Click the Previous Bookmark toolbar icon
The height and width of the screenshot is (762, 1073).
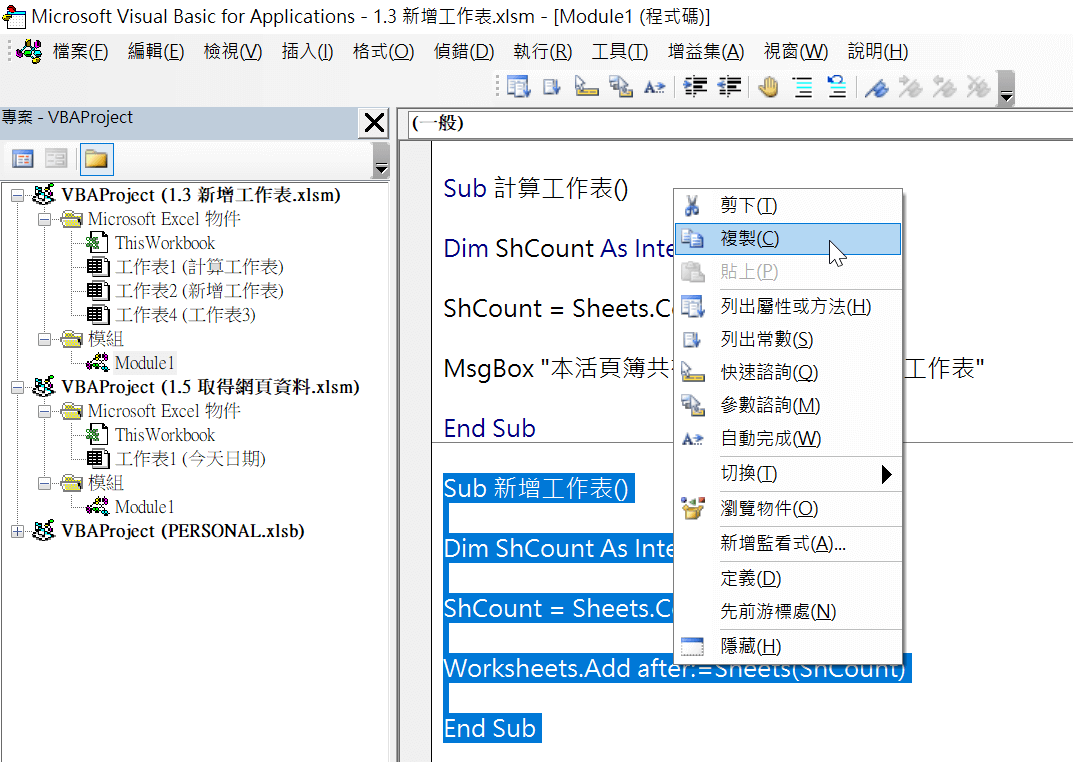pyautogui.click(x=944, y=88)
